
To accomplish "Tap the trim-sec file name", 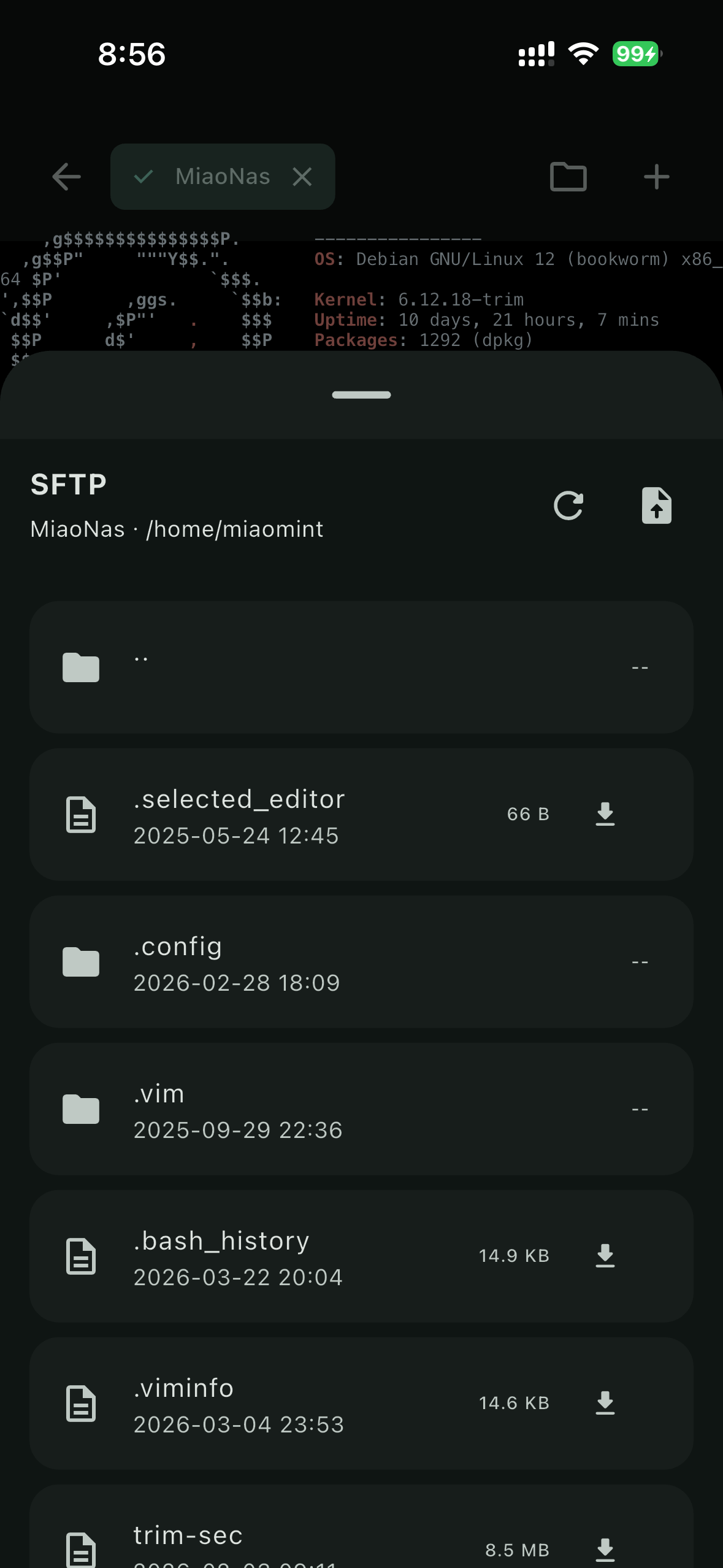I will click(188, 1535).
